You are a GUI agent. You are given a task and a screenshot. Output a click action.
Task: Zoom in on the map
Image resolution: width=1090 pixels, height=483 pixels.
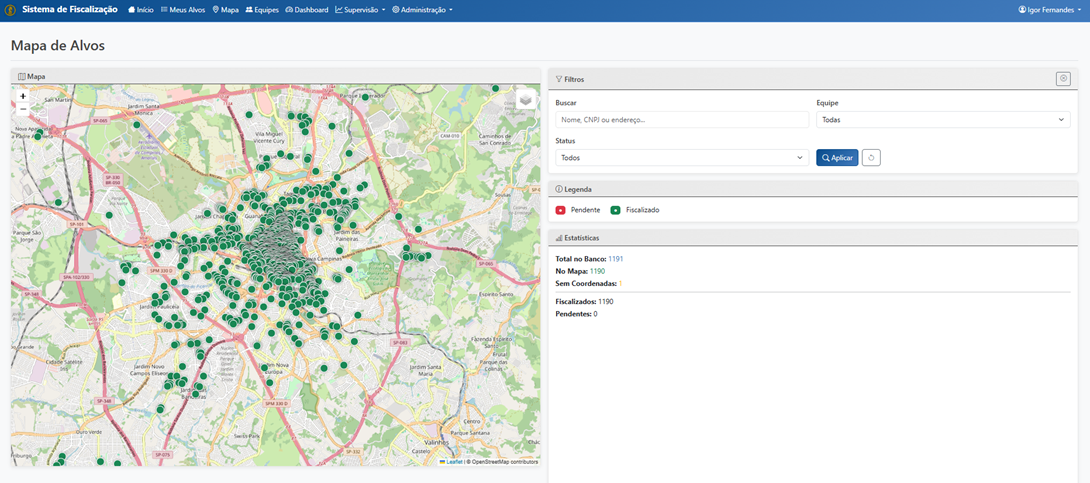coord(23,97)
